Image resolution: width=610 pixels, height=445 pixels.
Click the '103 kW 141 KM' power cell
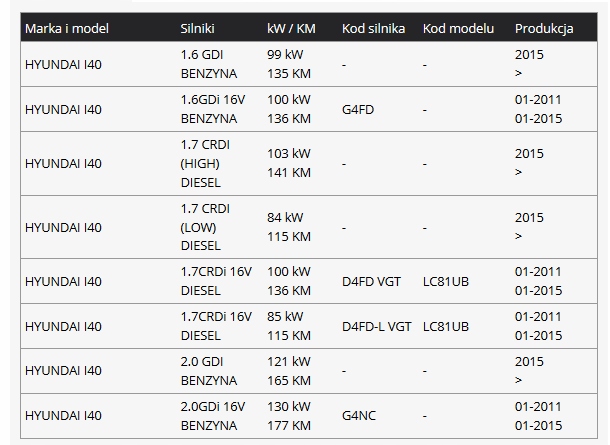pos(290,163)
